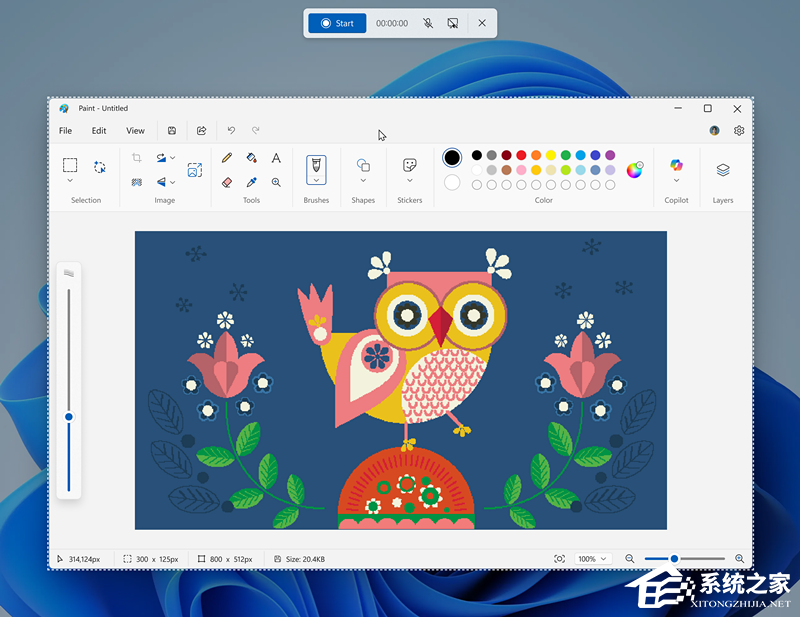Mute microphone in recording bar

point(427,22)
